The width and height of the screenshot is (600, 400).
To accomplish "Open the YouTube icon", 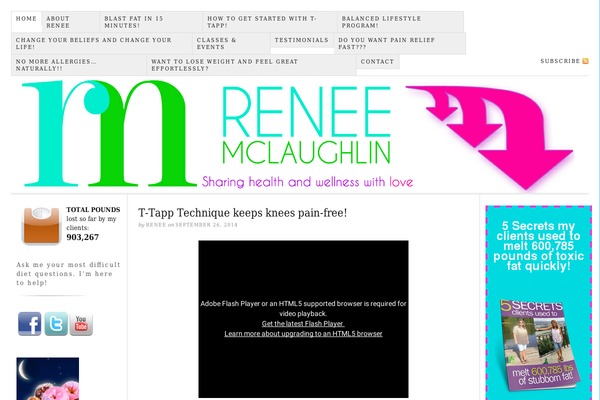I will tap(81, 324).
